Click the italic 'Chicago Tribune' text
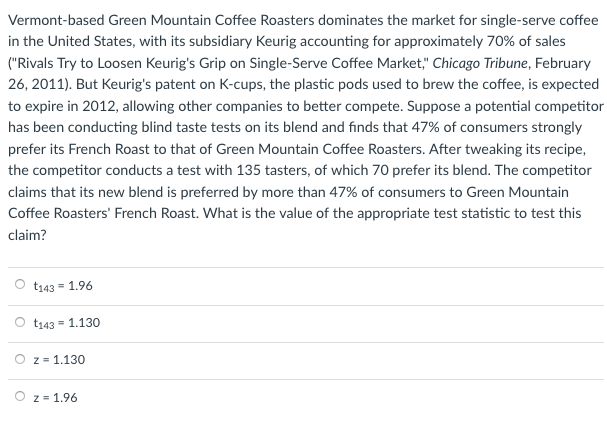 click(480, 63)
